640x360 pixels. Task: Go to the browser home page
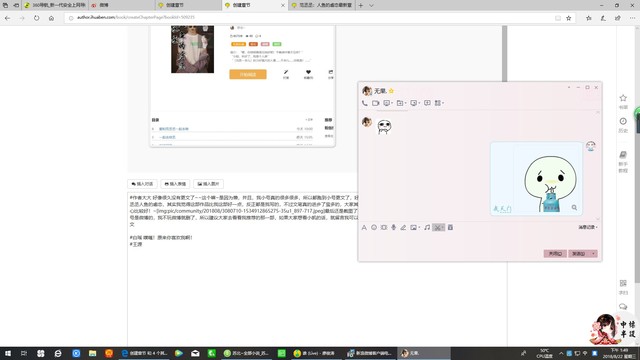(x=51, y=18)
